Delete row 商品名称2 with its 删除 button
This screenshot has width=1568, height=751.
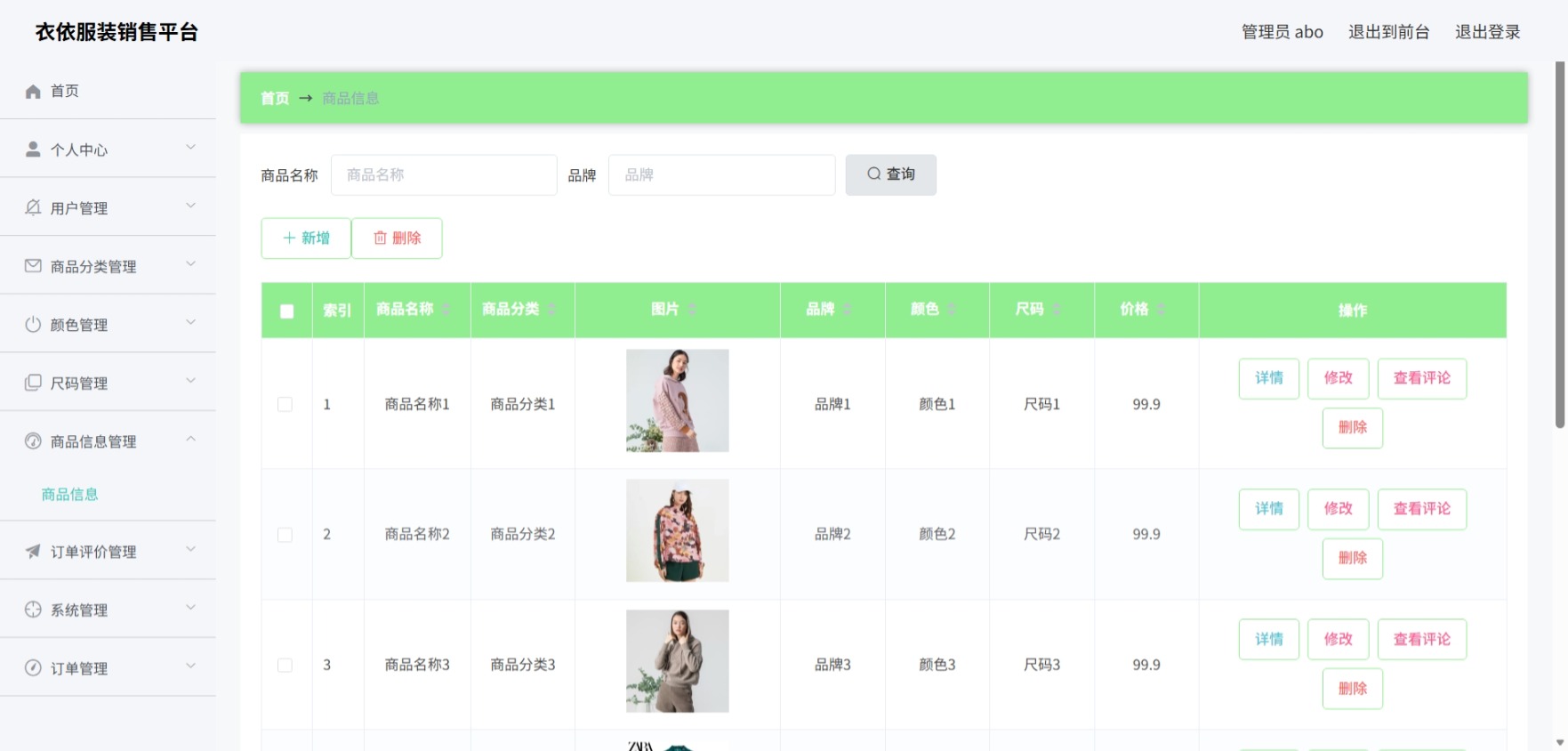(1353, 559)
